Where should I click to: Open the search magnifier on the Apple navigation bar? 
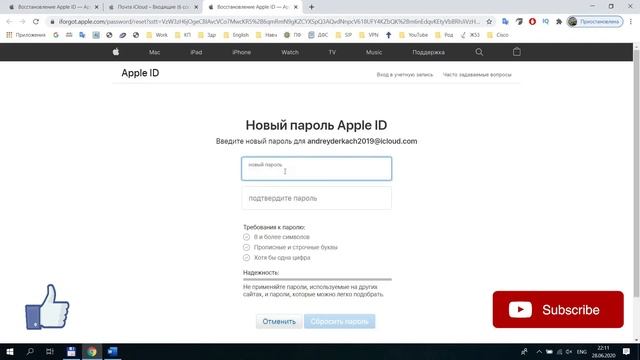[x=479, y=52]
